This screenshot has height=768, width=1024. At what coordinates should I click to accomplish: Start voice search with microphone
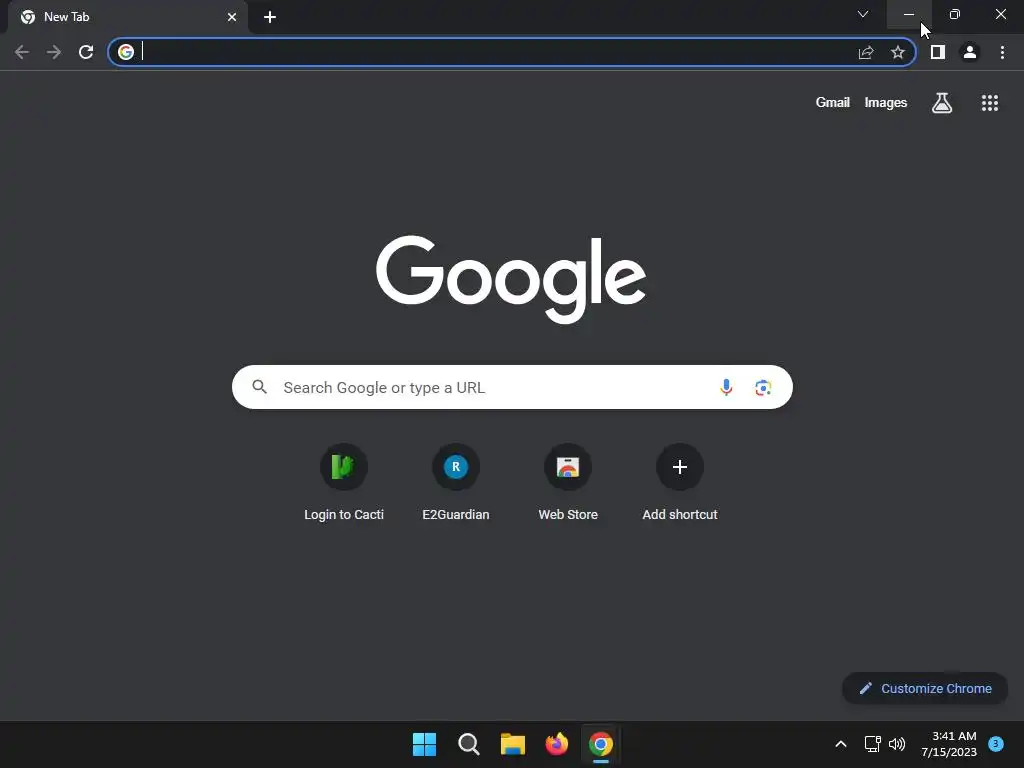[x=726, y=387]
